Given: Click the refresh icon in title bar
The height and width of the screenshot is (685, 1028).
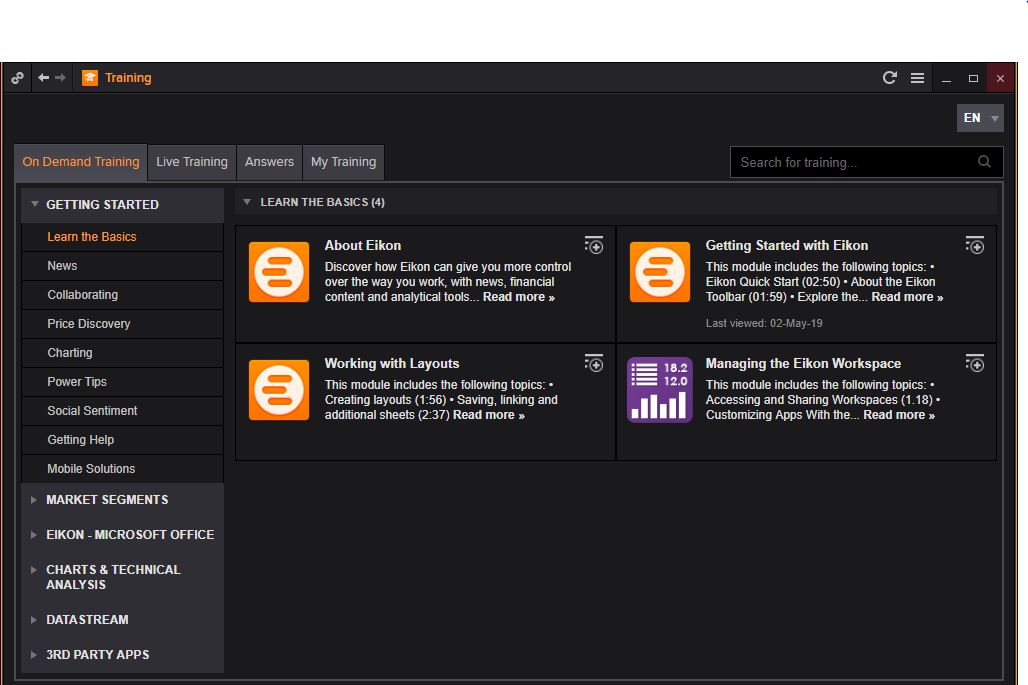Looking at the screenshot, I should click(x=889, y=78).
